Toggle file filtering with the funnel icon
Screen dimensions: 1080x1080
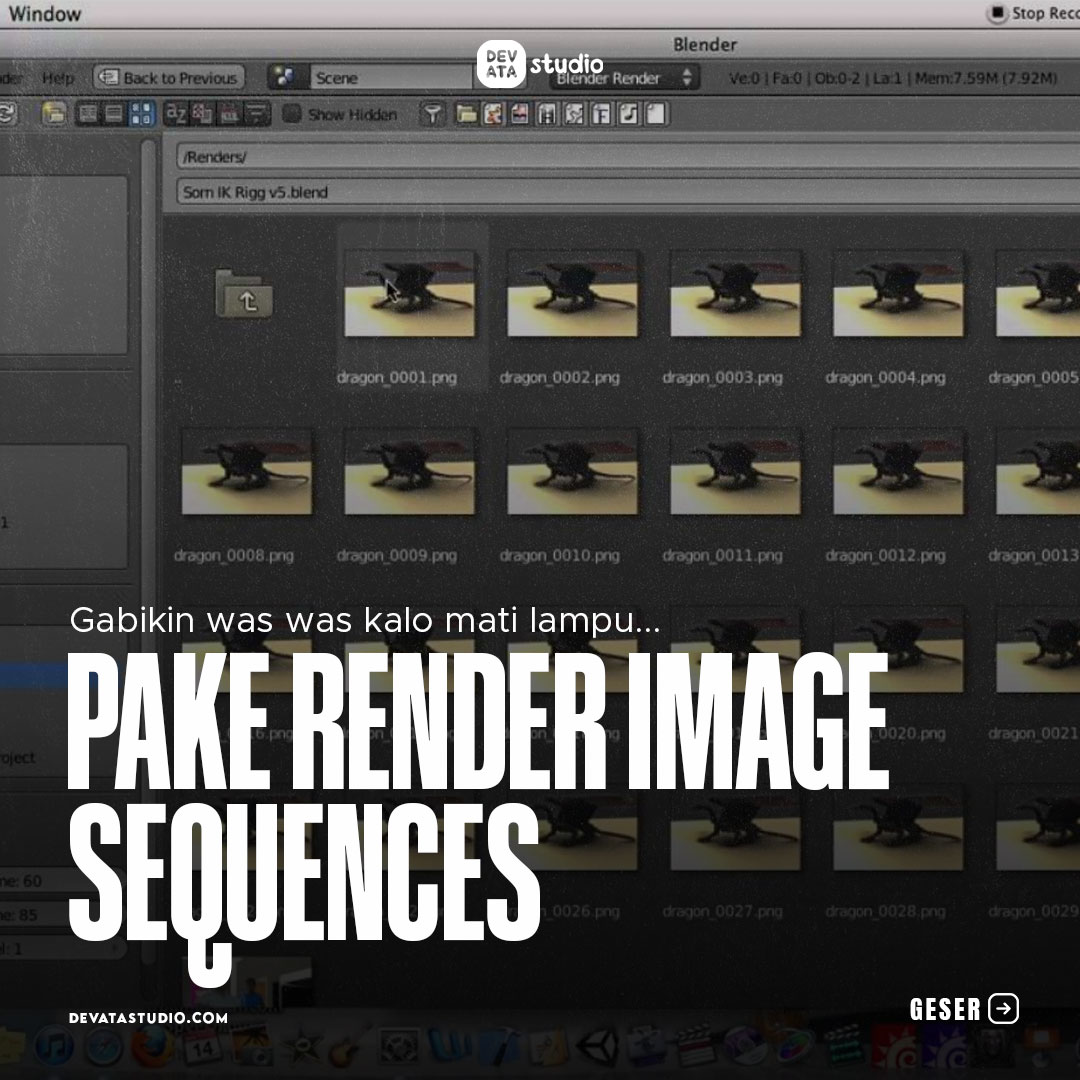(432, 114)
